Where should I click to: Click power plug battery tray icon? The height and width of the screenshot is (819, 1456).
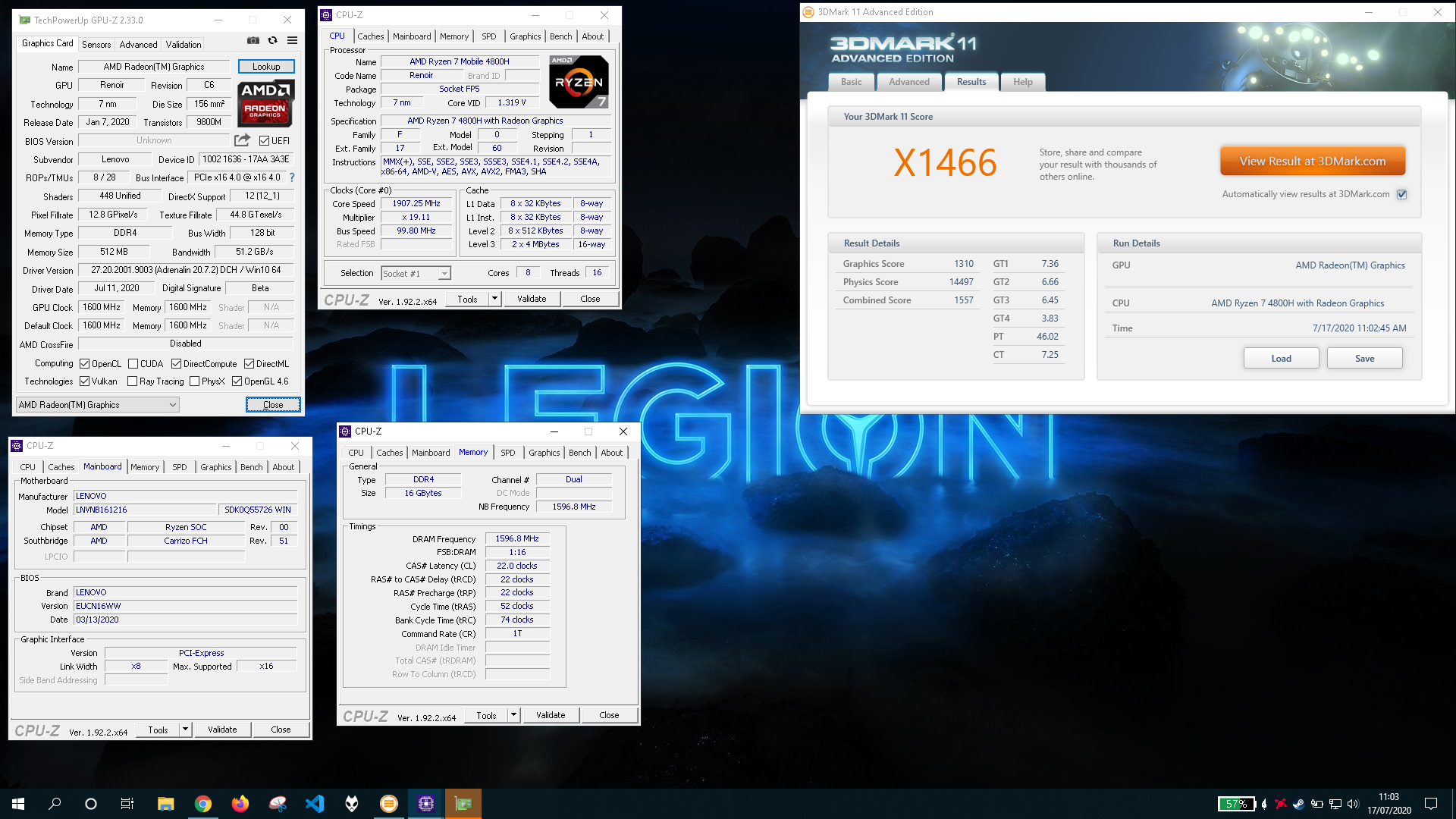[1316, 804]
